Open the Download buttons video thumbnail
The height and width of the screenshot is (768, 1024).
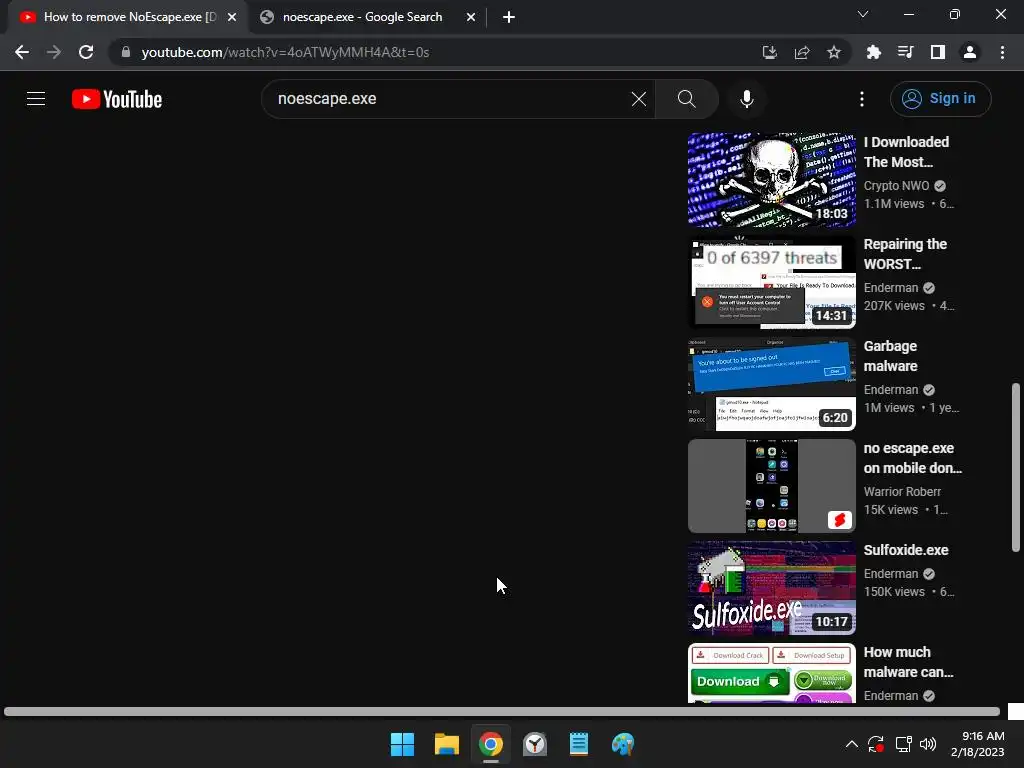(771, 673)
